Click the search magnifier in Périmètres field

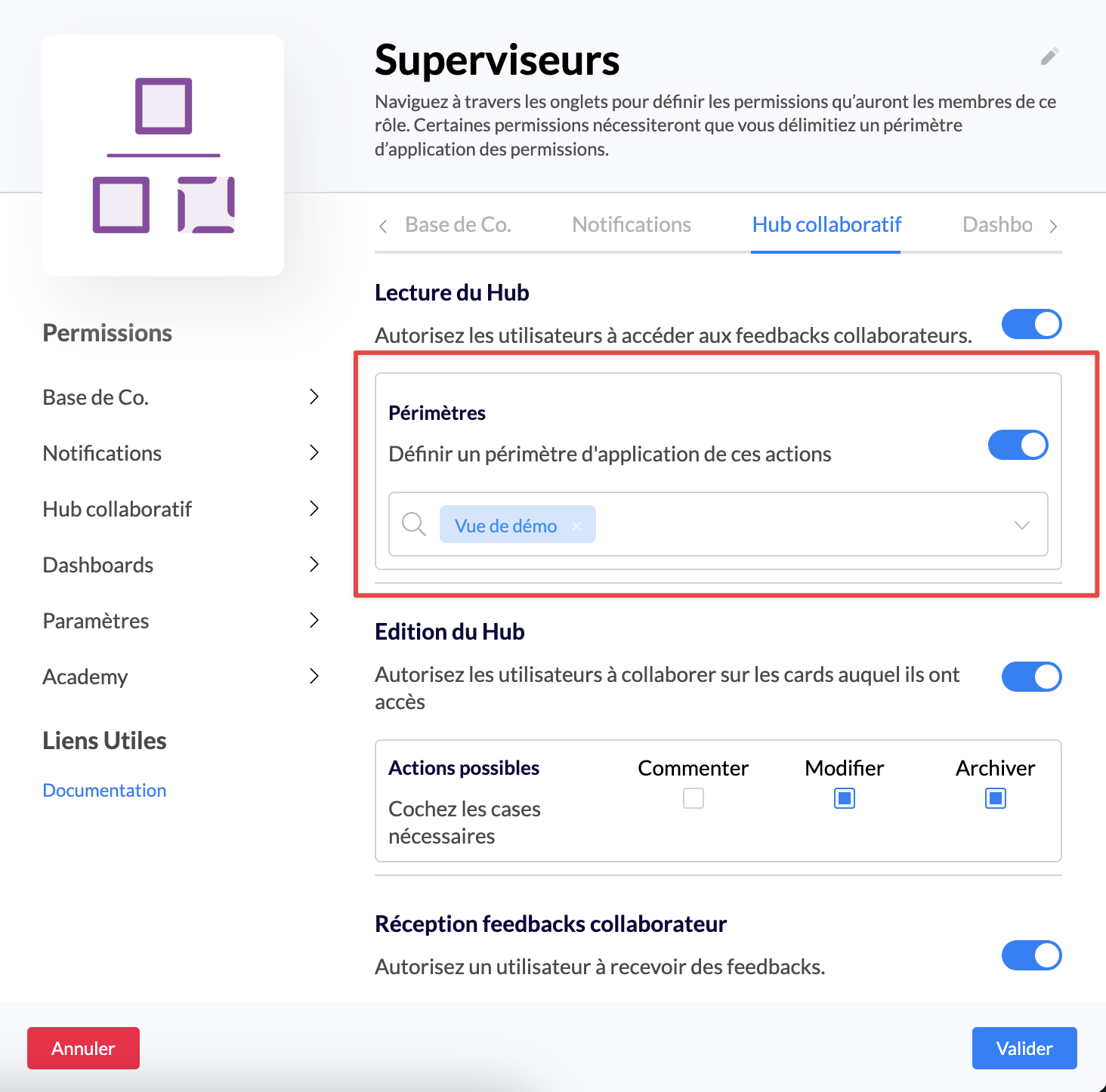414,524
